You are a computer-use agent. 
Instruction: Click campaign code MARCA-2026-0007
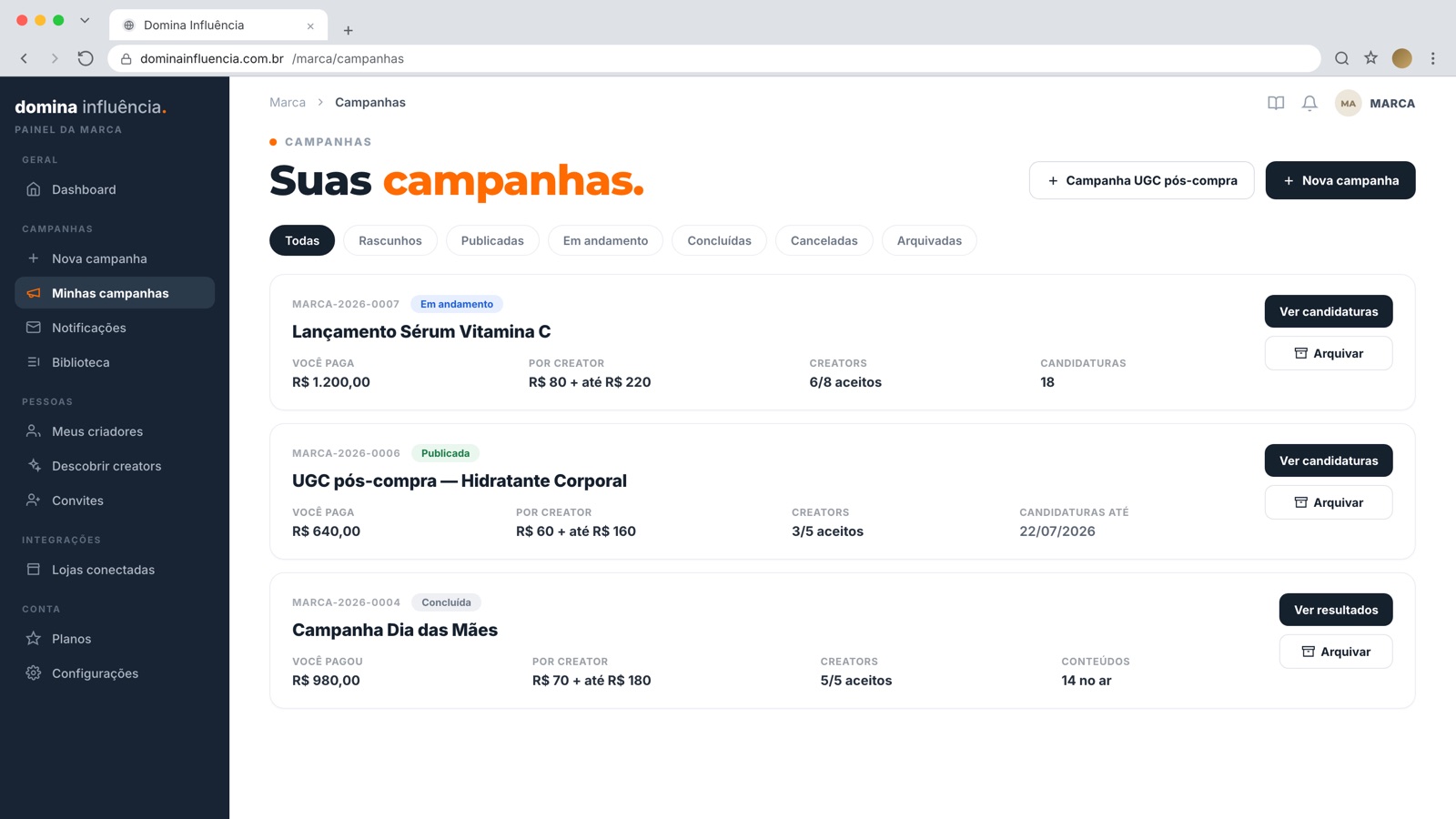coord(346,304)
